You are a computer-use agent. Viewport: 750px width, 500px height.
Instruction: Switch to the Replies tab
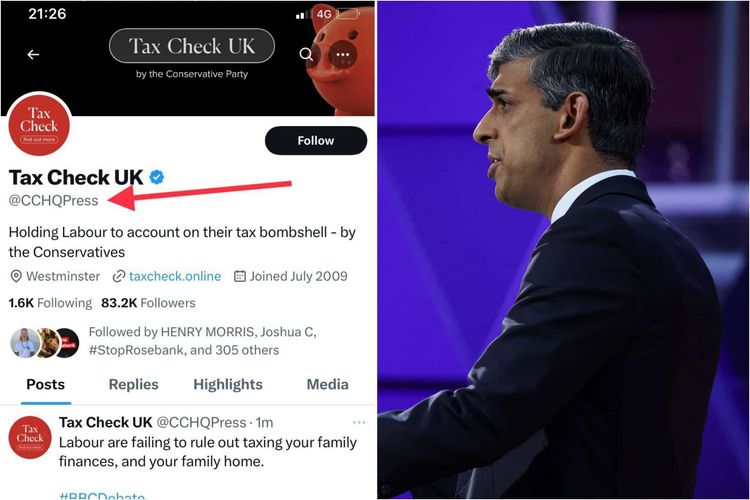click(133, 384)
